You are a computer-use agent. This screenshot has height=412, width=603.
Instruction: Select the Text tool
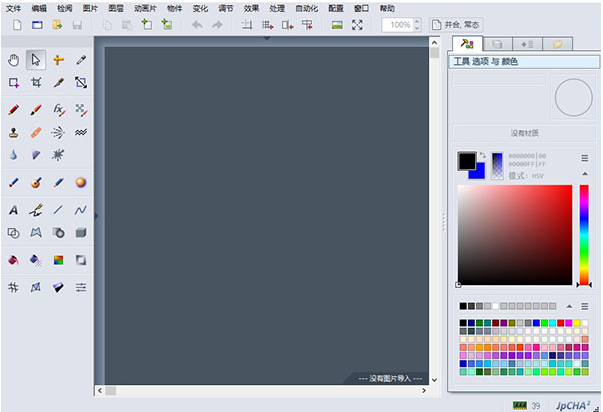(14, 210)
